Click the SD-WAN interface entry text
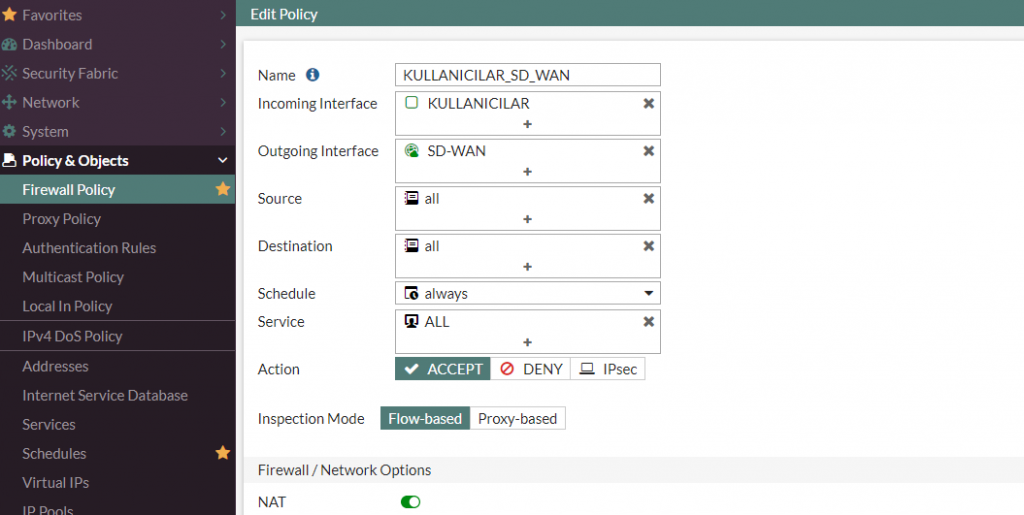 (456, 151)
